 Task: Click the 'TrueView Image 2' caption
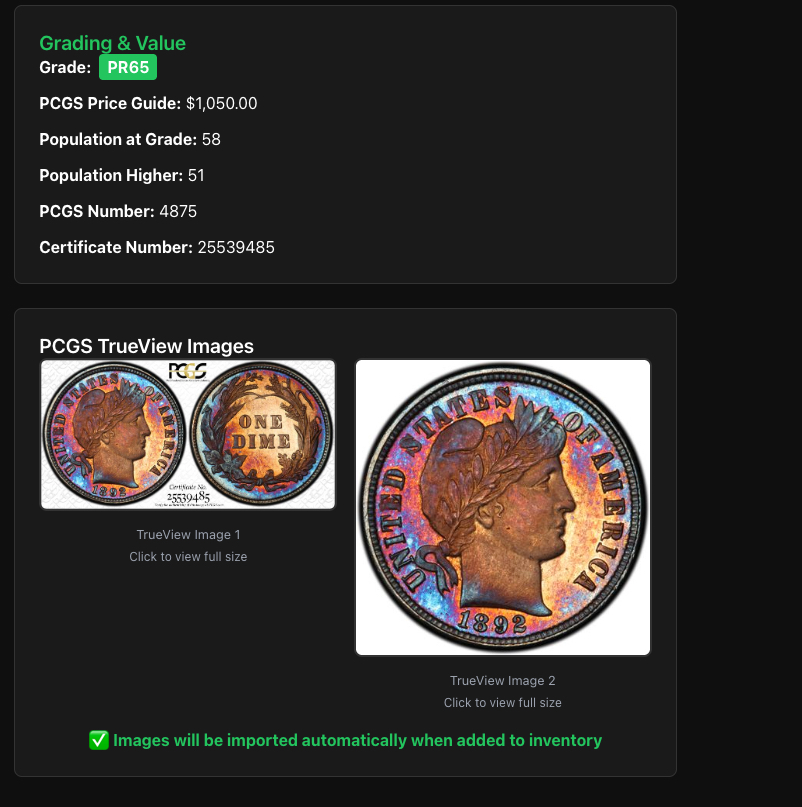503,680
